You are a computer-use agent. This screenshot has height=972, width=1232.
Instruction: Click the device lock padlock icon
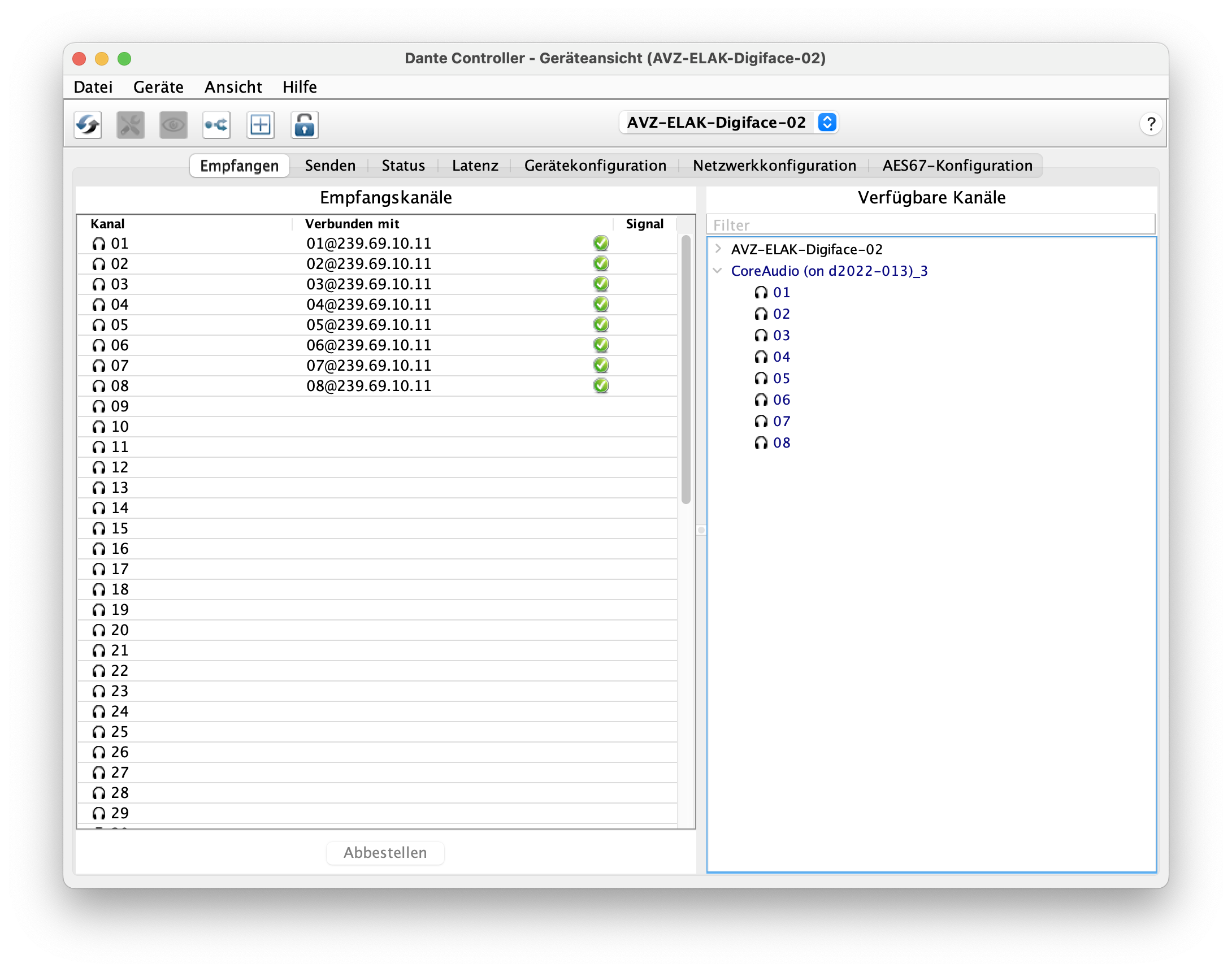(x=304, y=125)
